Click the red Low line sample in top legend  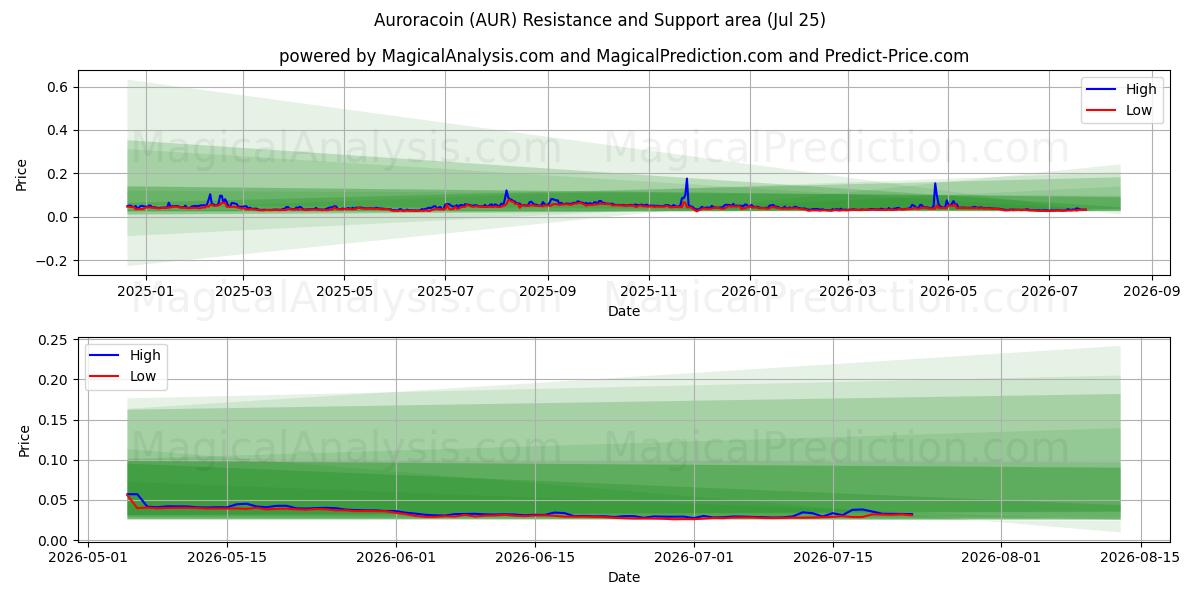pos(1103,111)
